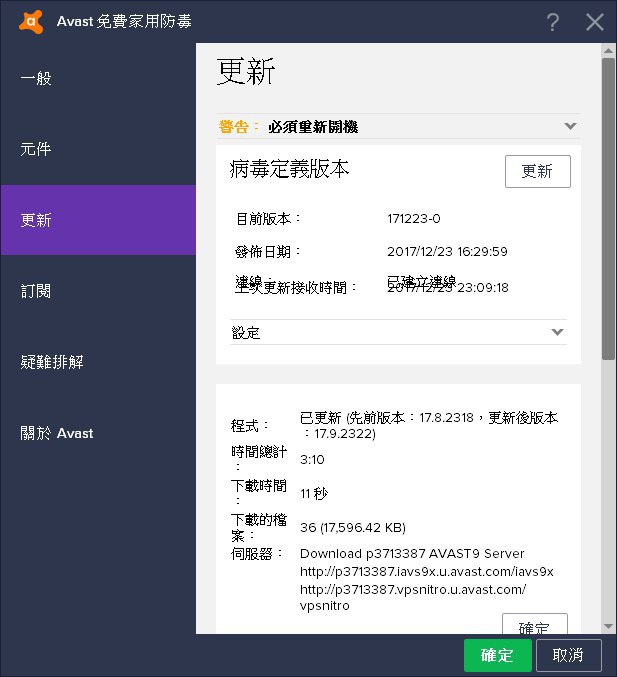Confirm with the green 確定 button
Image resolution: width=617 pixels, height=677 pixels.
click(x=497, y=655)
